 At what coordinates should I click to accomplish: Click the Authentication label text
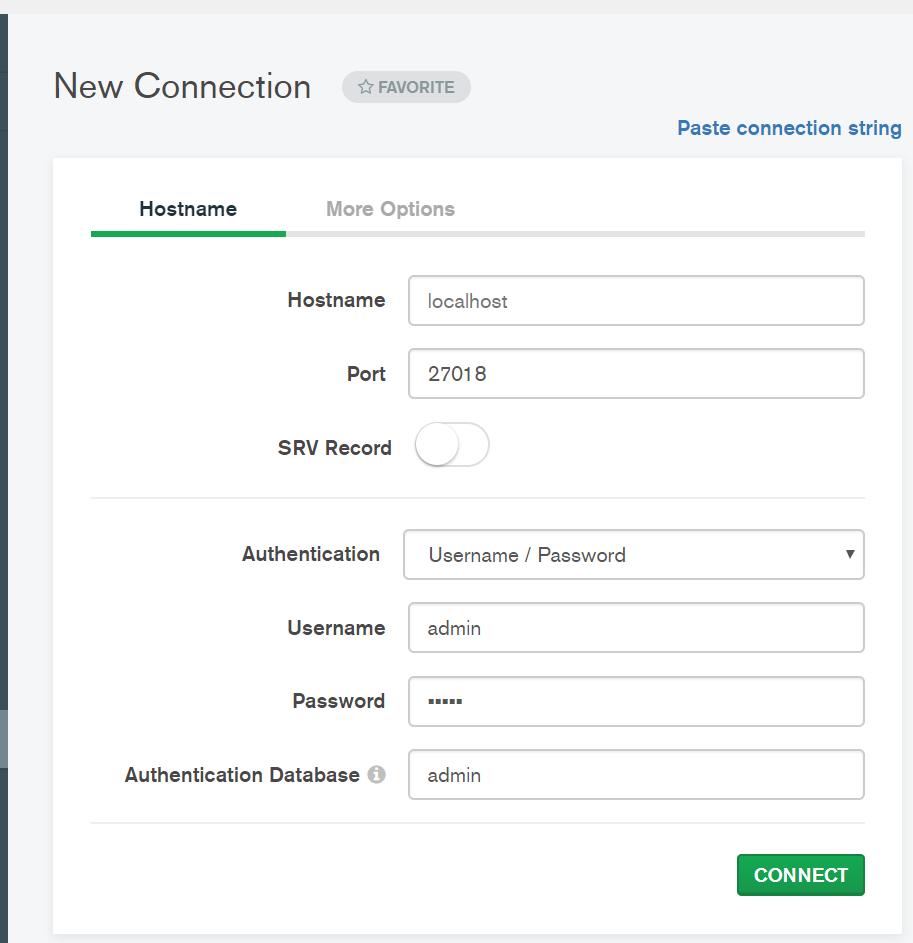pos(311,554)
